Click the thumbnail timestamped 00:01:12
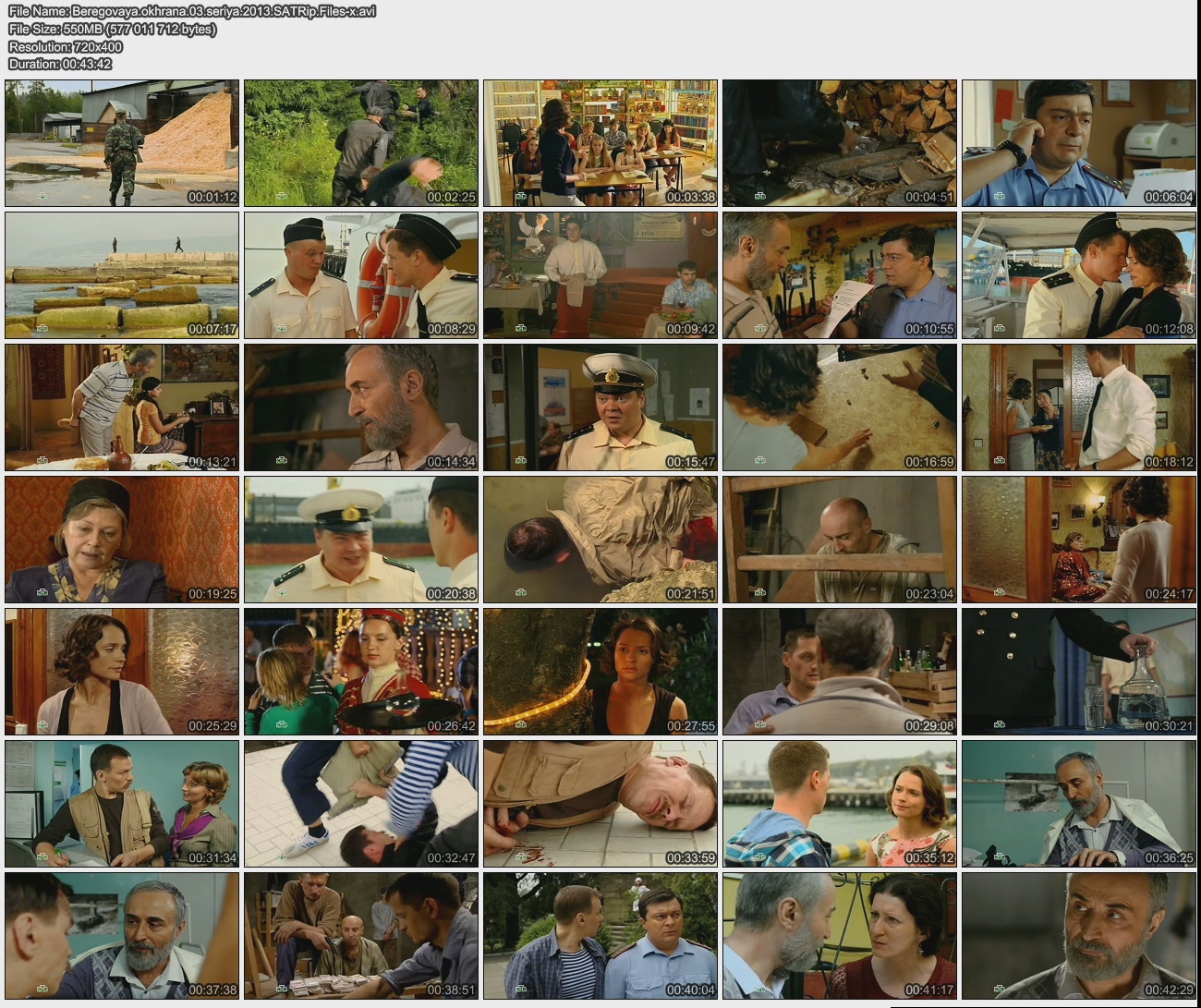The image size is (1201, 1008). click(122, 143)
